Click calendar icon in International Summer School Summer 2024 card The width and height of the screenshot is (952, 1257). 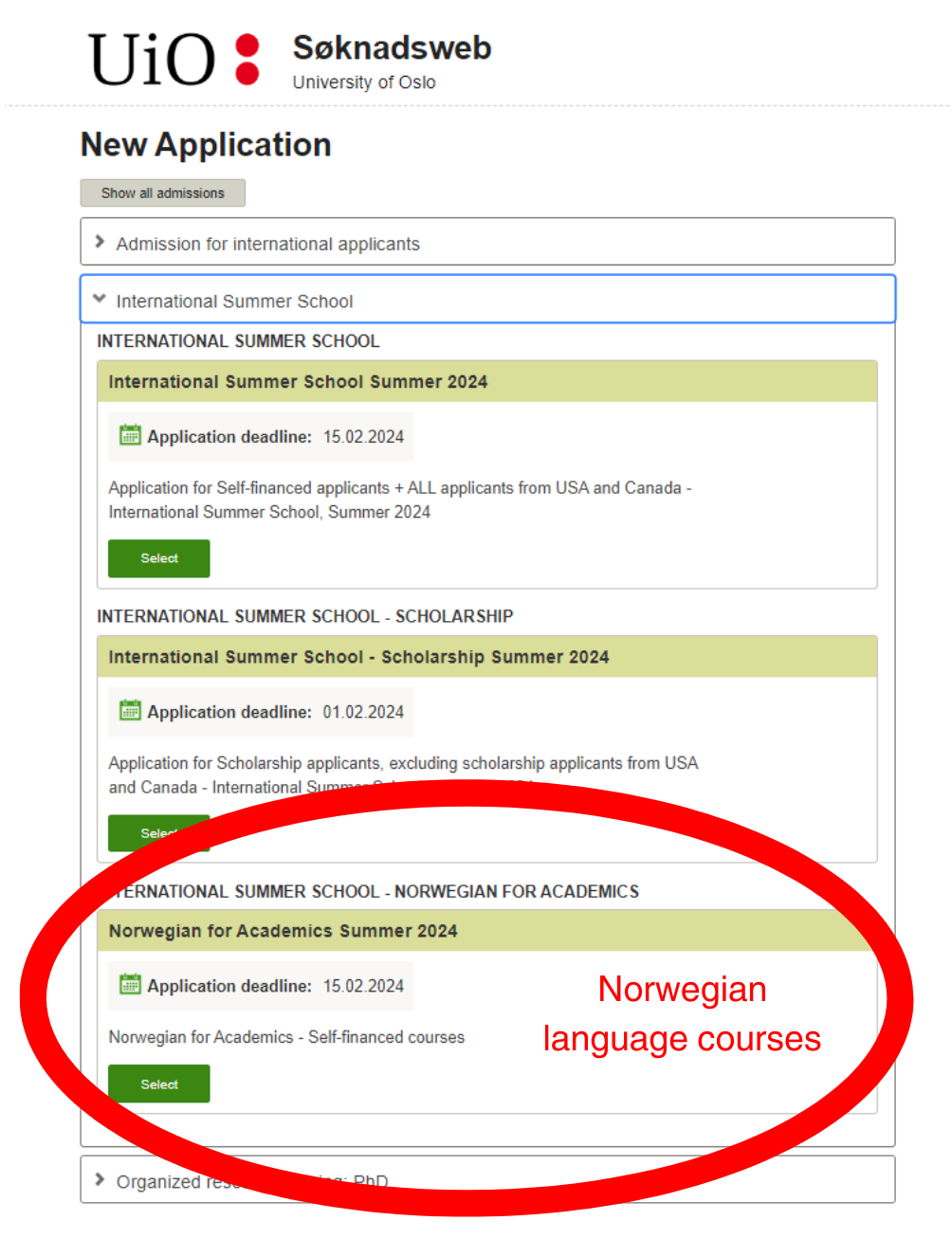(130, 435)
